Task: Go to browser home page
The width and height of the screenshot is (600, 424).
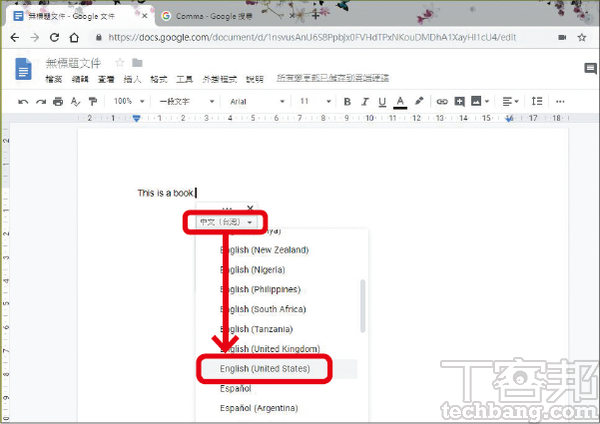Action: click(74, 38)
